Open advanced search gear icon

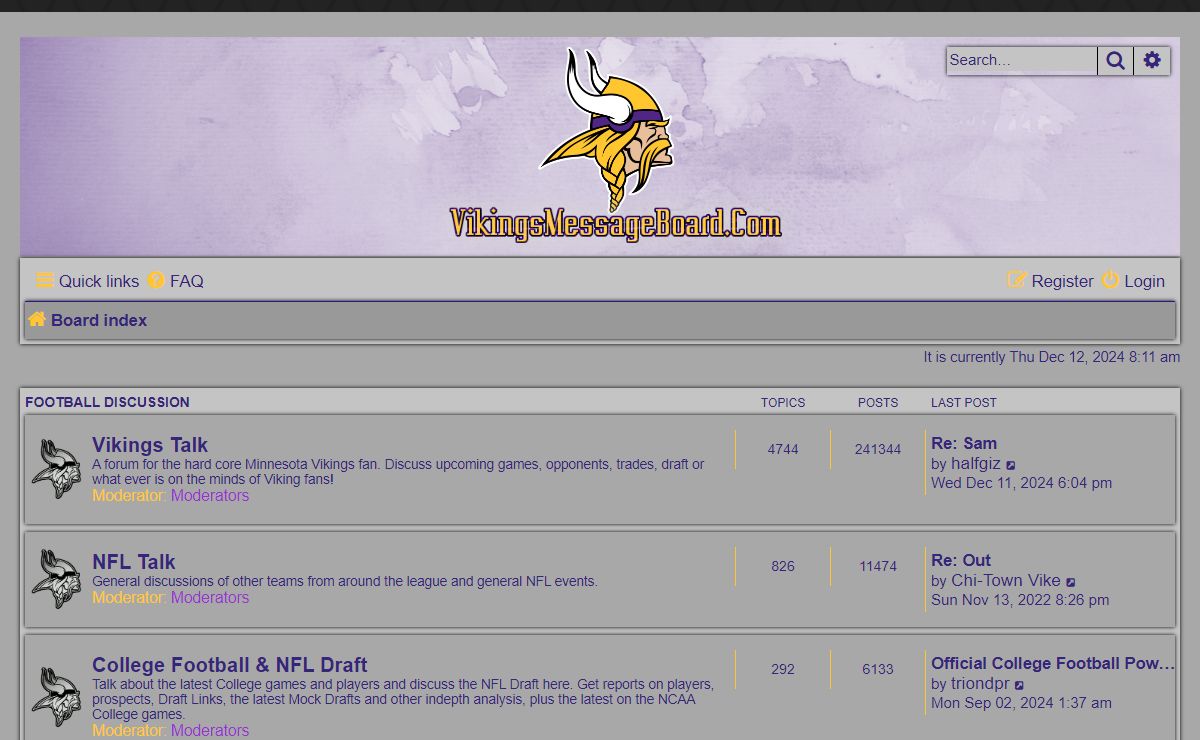1152,61
